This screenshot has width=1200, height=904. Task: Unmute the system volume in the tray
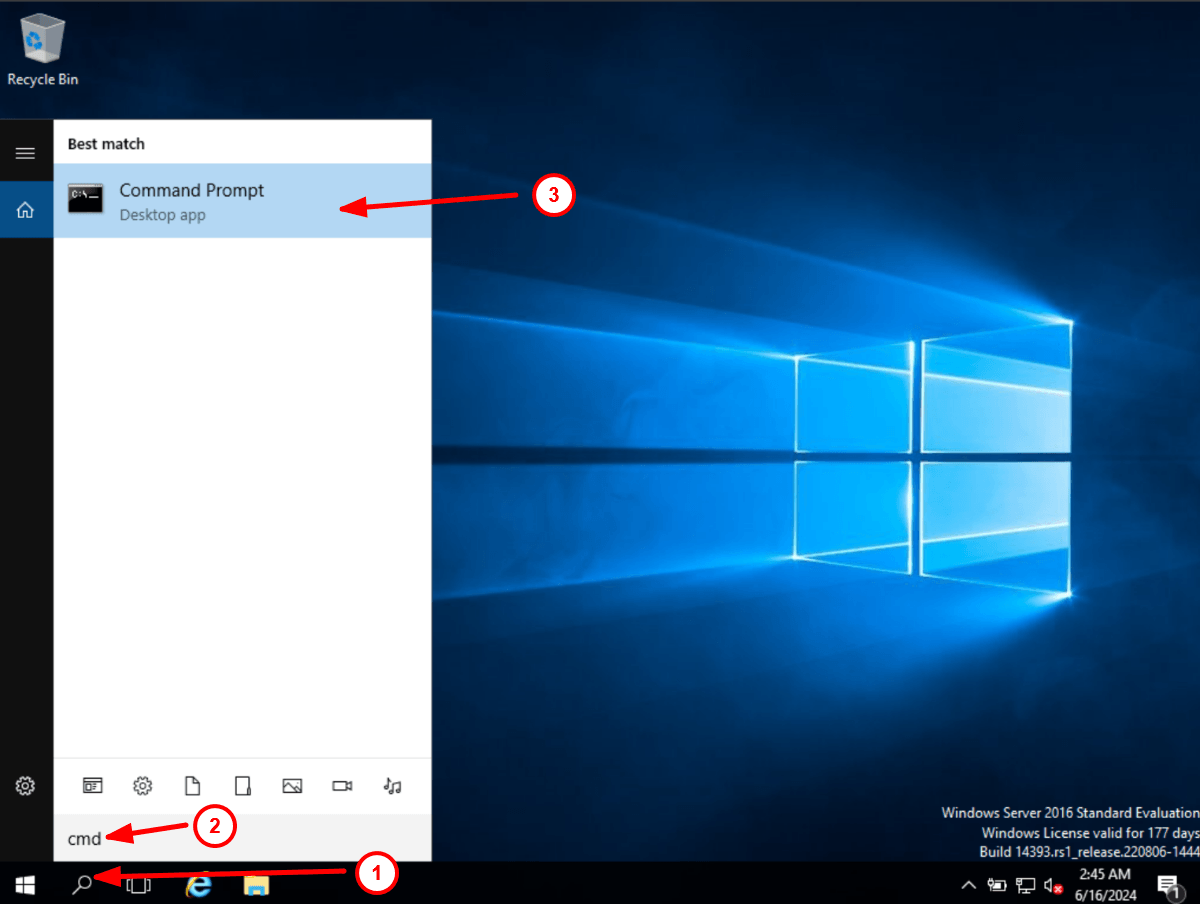[1053, 885]
